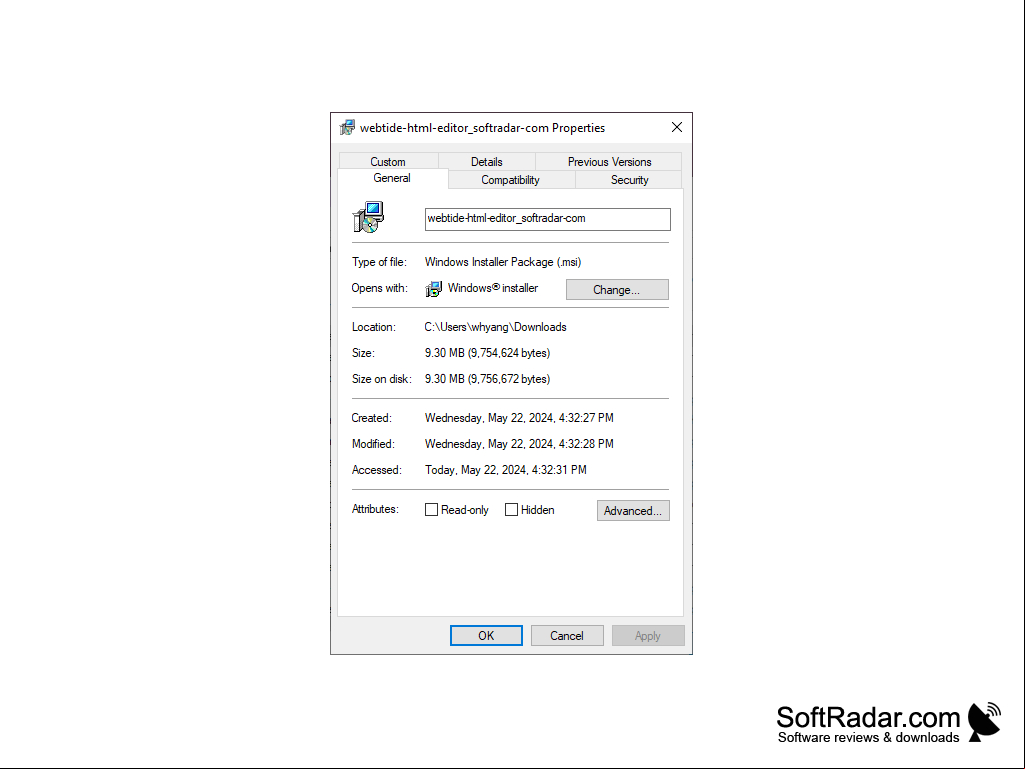Click the Windows installer icon beside Opens with

[x=433, y=288]
